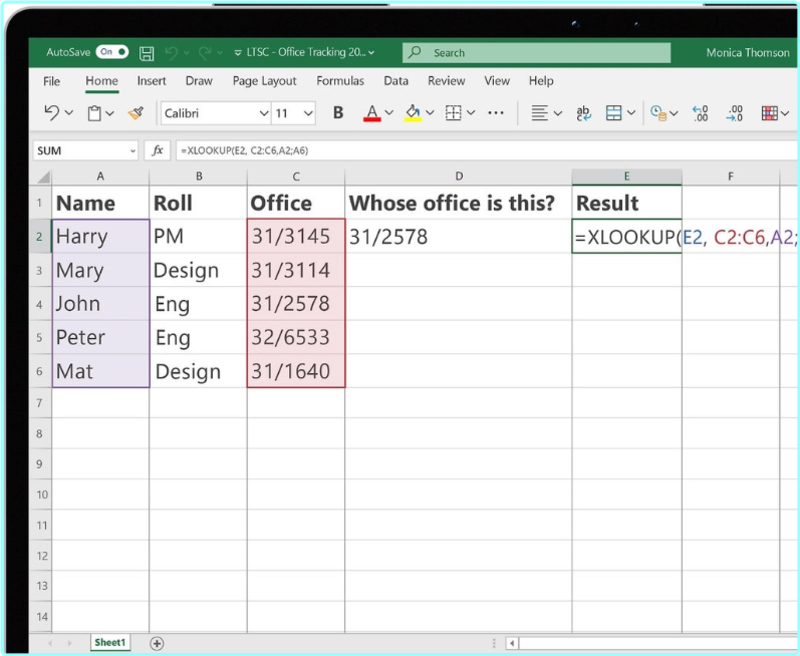
Task: Open the Page Layout tab
Action: coord(264,81)
